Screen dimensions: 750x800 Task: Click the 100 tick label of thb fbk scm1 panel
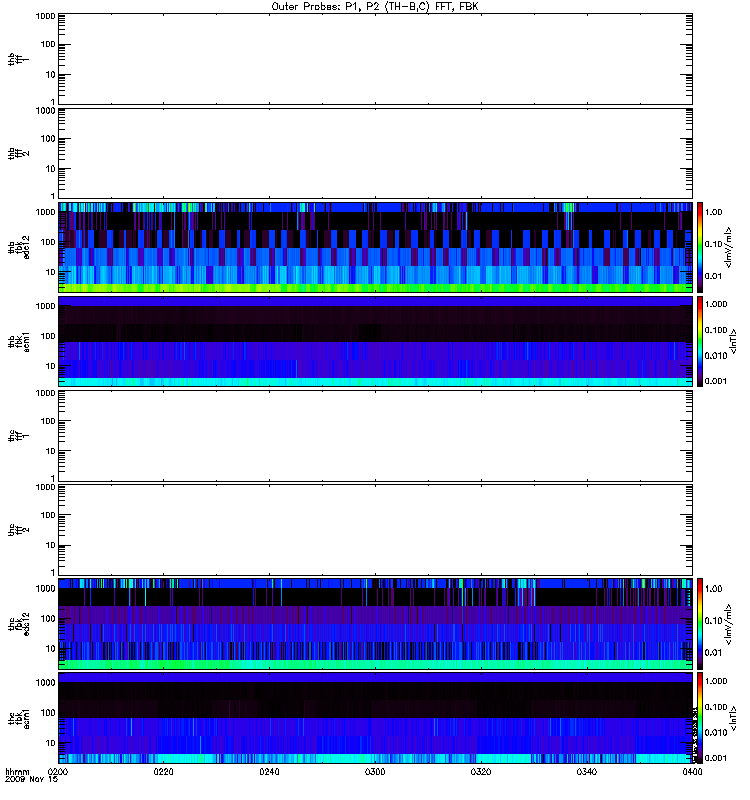pos(48,336)
